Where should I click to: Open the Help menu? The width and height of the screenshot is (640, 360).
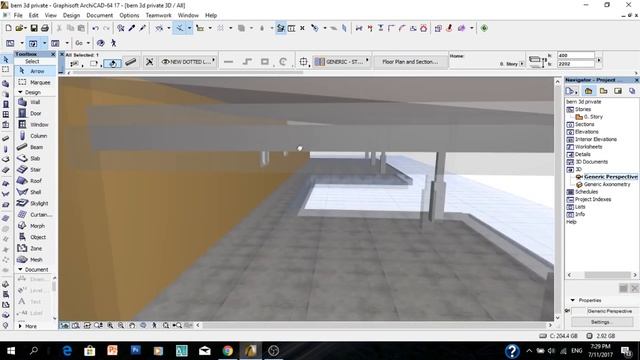tap(211, 15)
